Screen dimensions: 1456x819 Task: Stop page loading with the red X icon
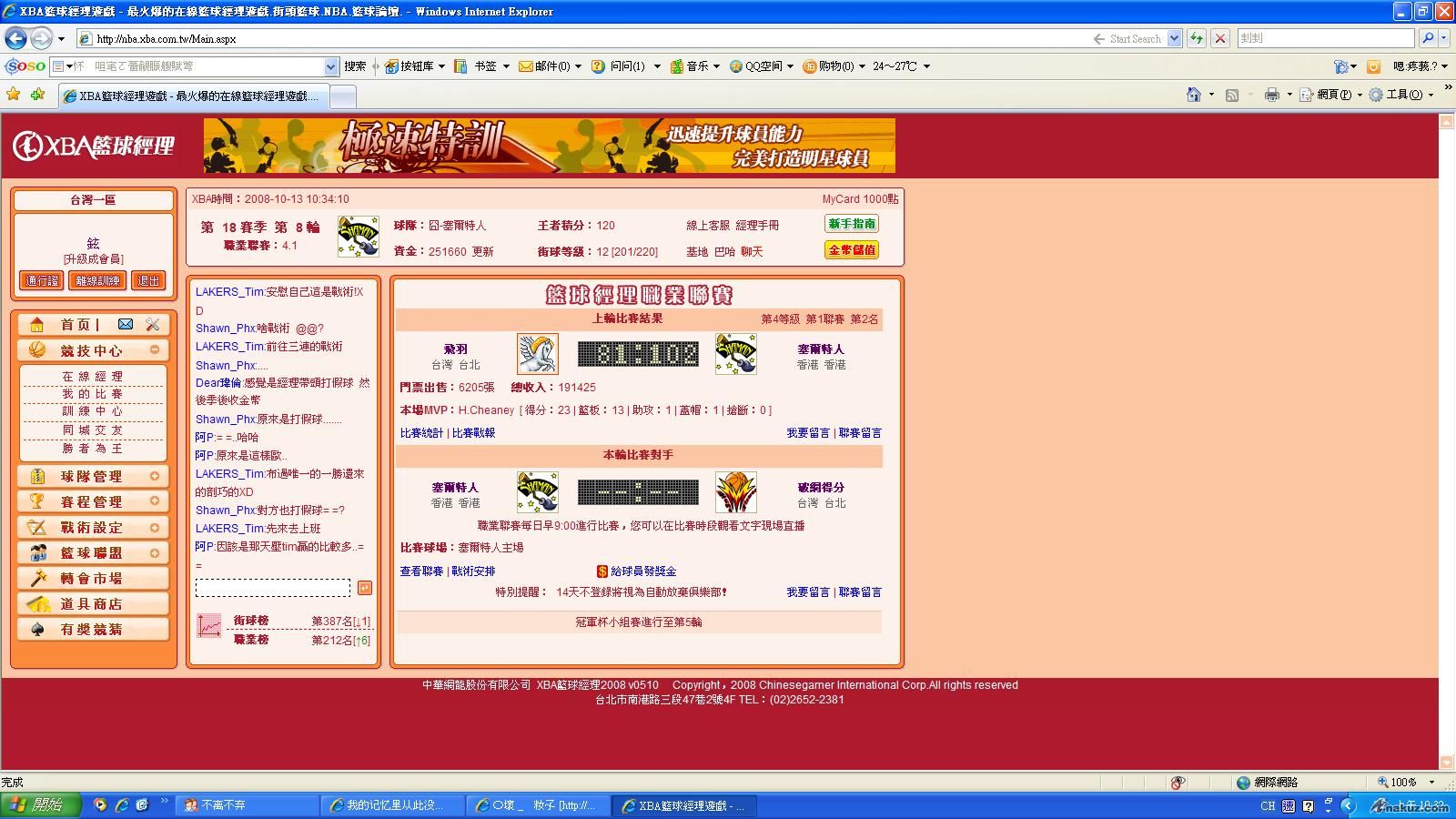[x=1220, y=38]
